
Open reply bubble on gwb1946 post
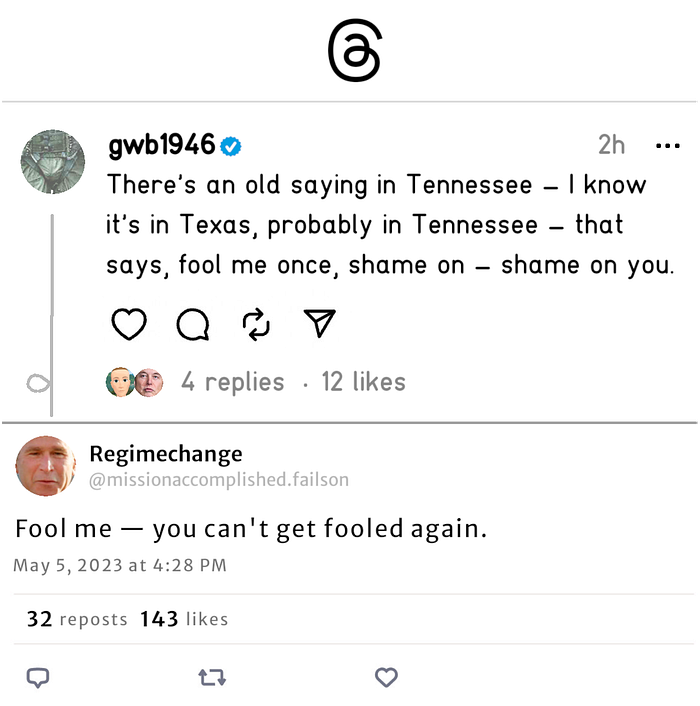point(193,324)
